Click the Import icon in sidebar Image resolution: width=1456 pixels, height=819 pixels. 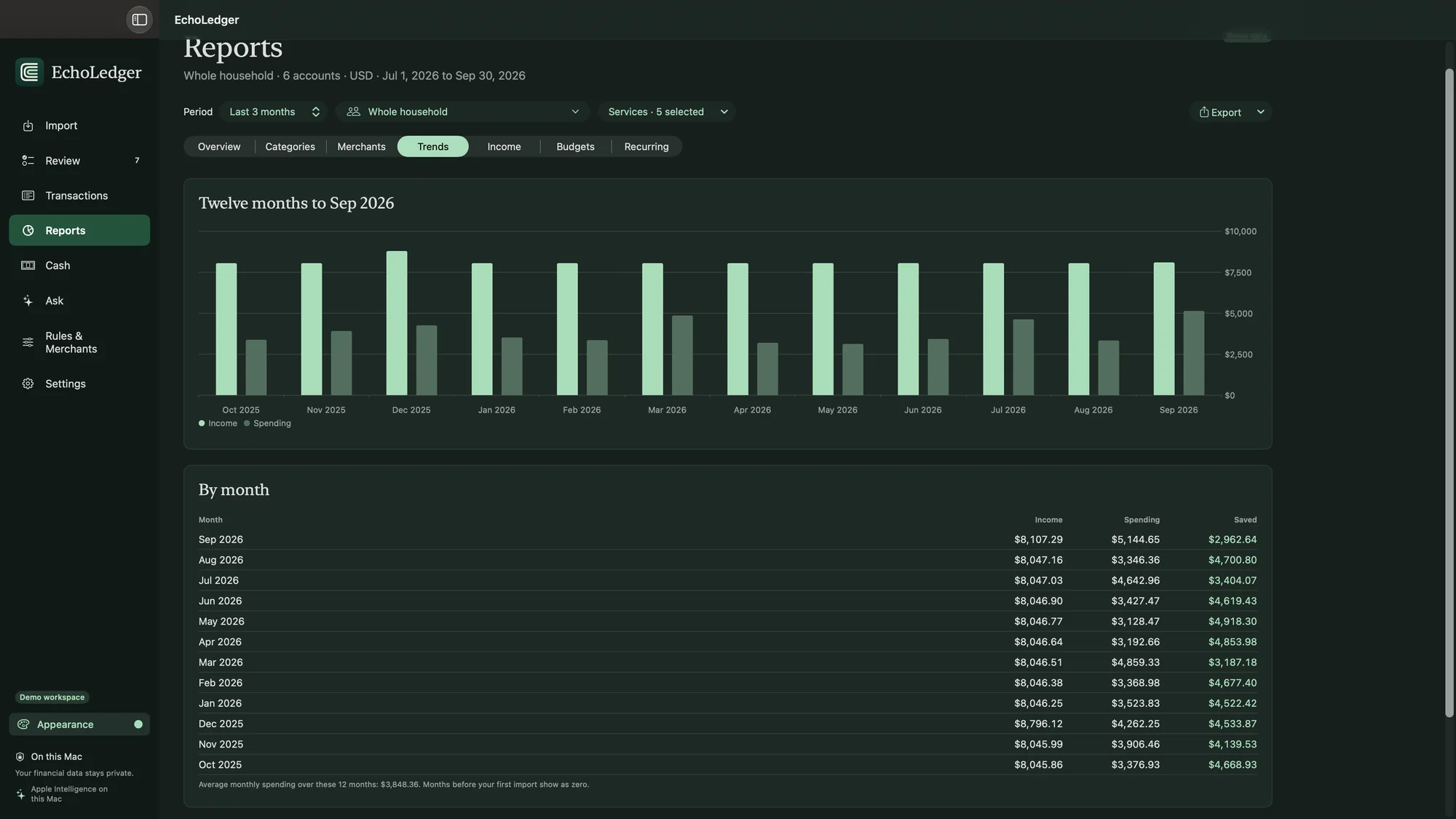tap(28, 126)
